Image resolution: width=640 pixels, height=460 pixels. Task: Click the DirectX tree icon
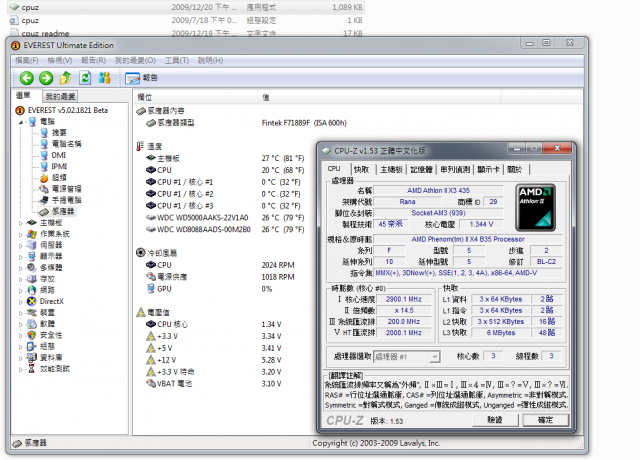tap(32, 301)
